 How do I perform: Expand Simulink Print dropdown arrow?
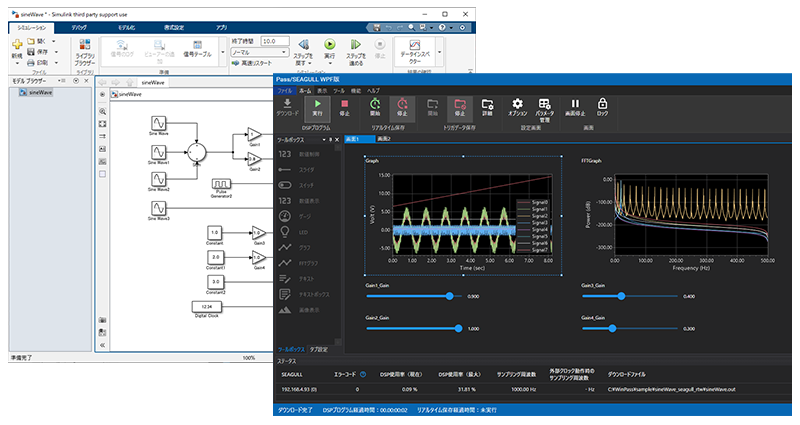tap(56, 63)
